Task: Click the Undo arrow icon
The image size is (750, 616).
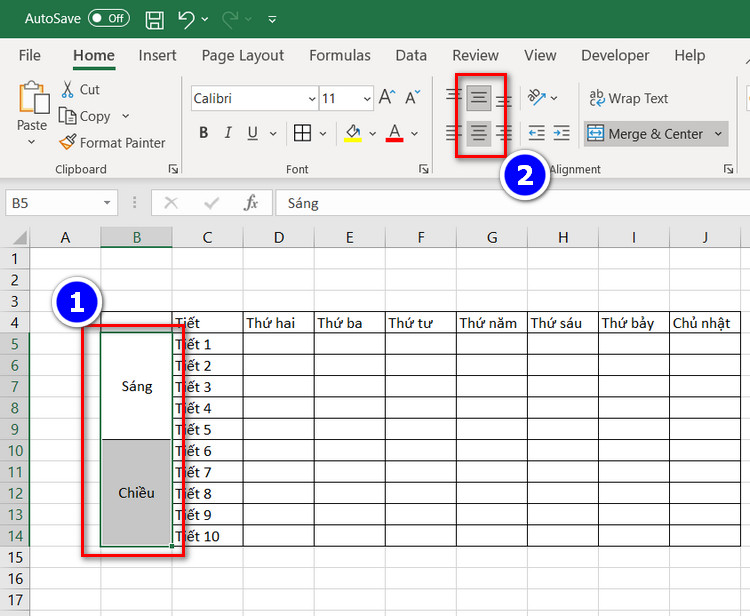Action: coord(187,19)
